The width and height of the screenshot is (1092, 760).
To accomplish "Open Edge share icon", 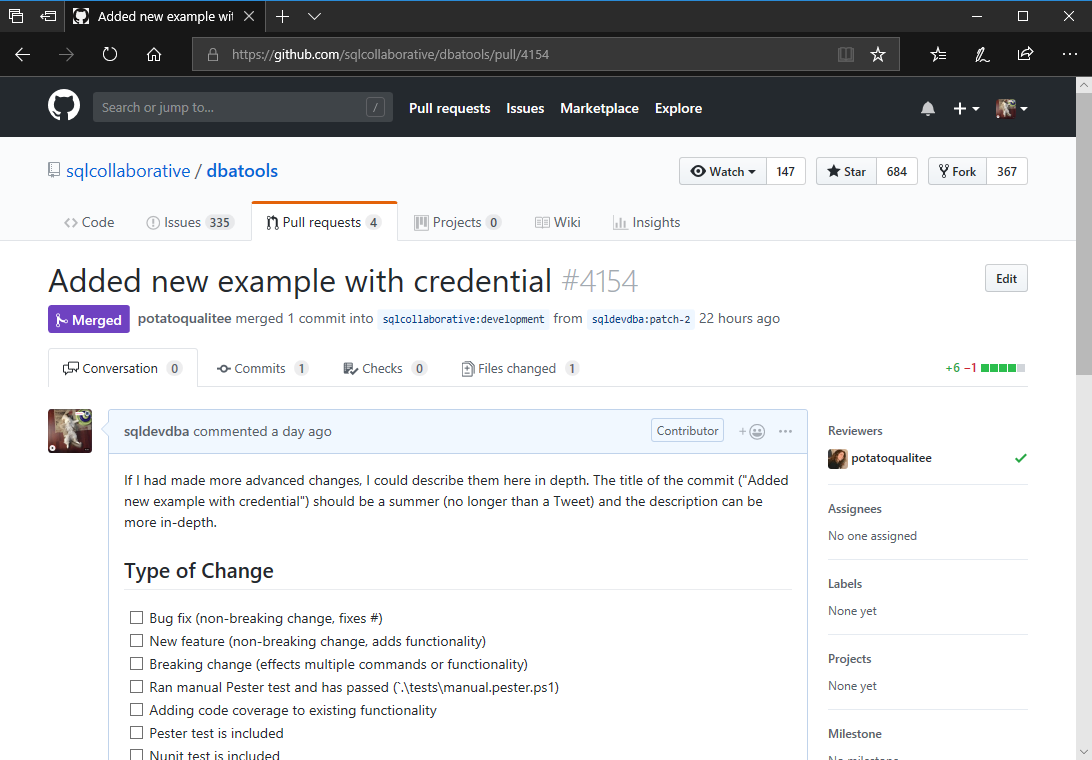I will pos(1025,55).
